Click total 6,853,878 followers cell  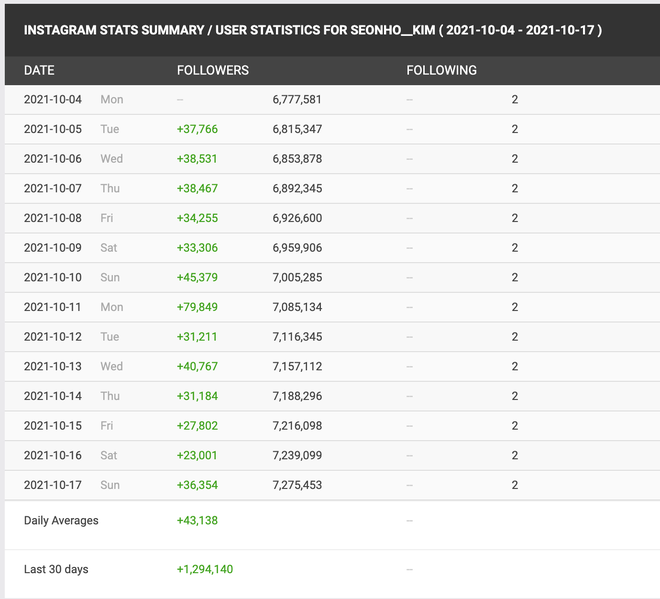pyautogui.click(x=297, y=159)
